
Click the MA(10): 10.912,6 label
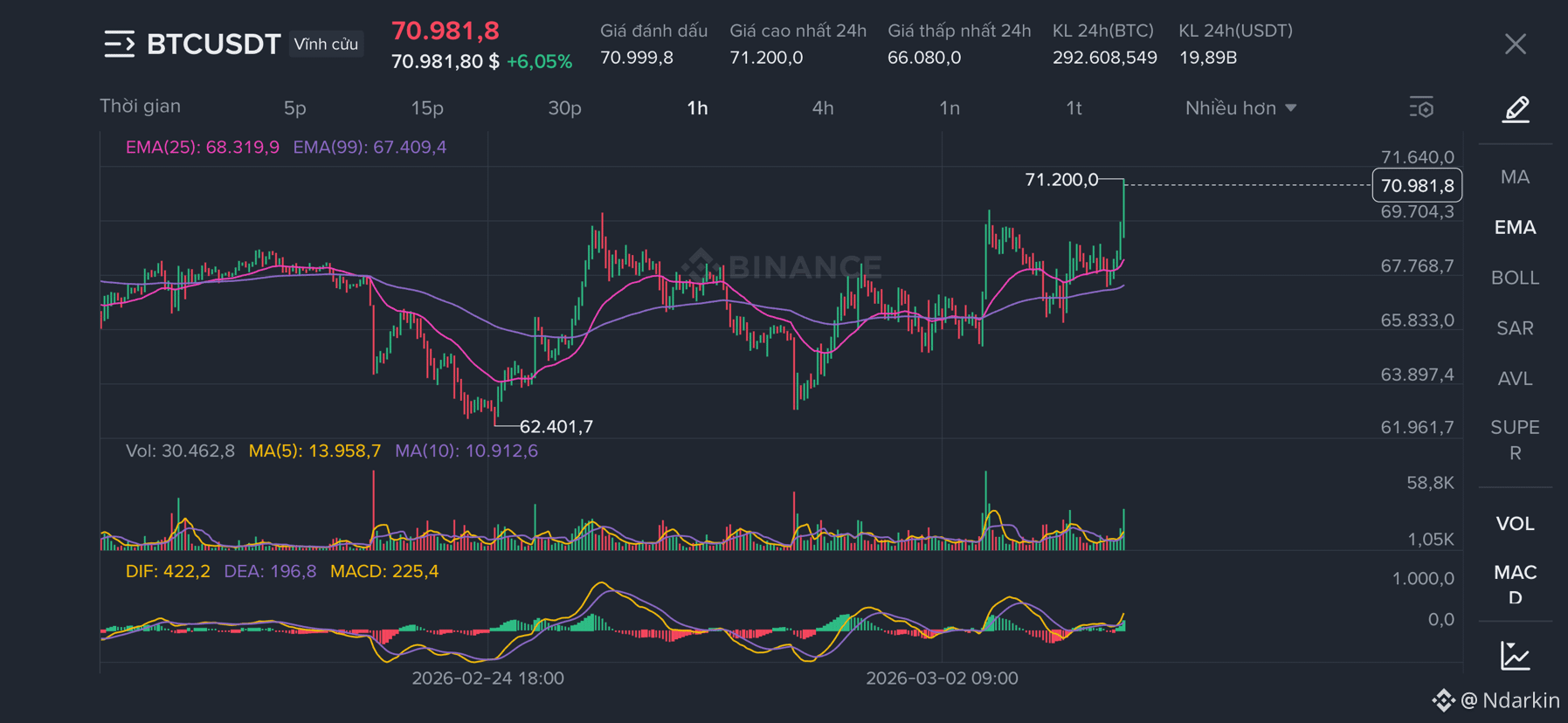[466, 451]
